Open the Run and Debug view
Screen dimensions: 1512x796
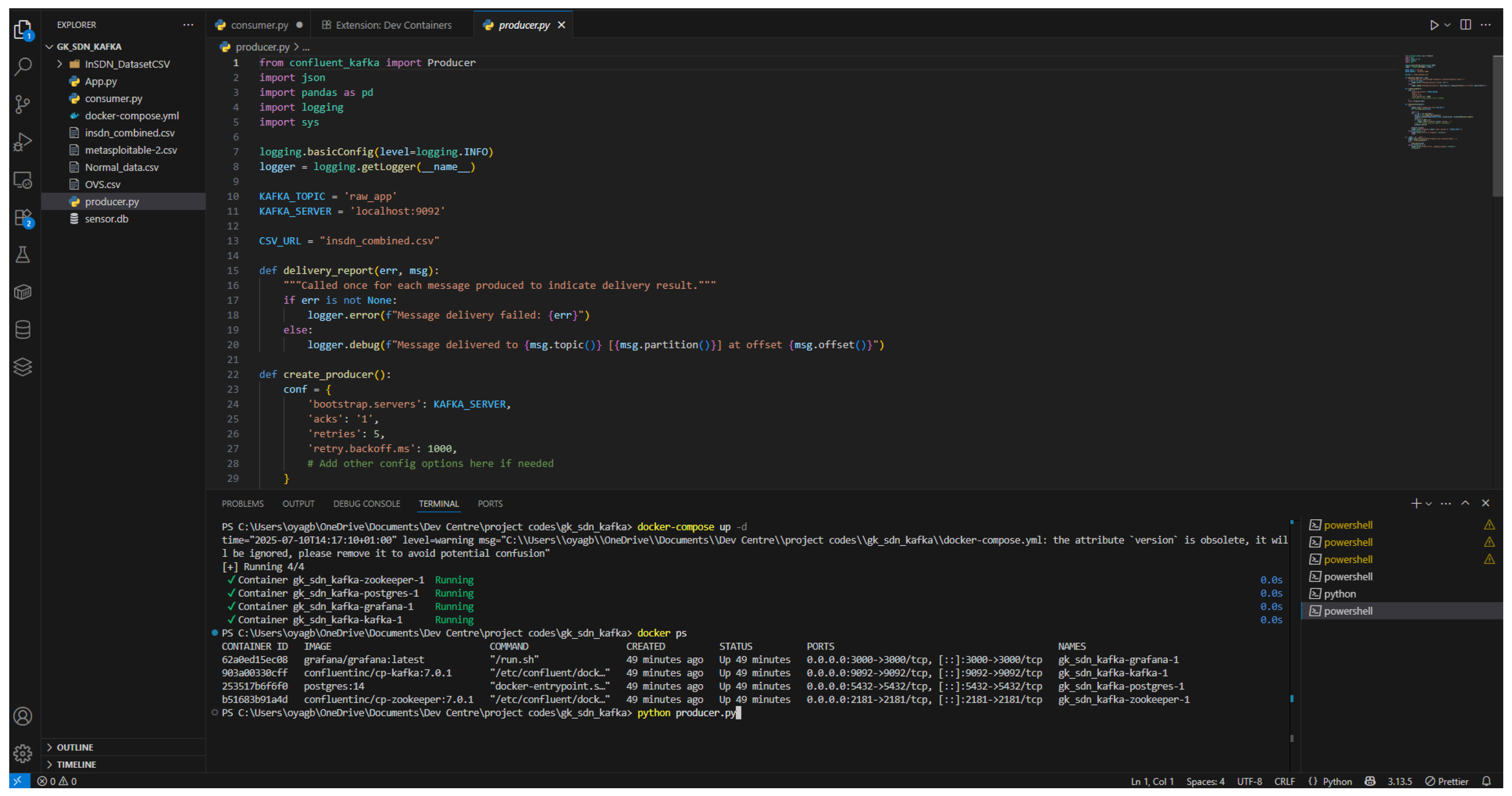coord(22,142)
